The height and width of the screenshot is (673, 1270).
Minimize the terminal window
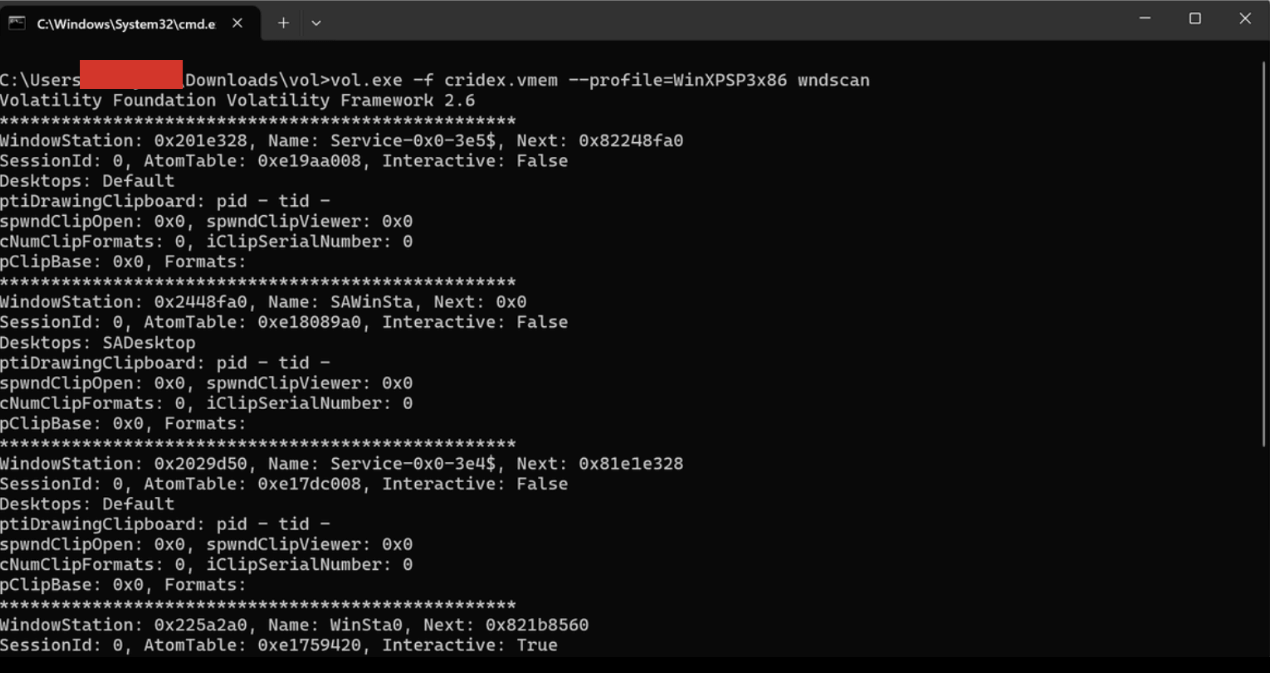coord(1145,19)
